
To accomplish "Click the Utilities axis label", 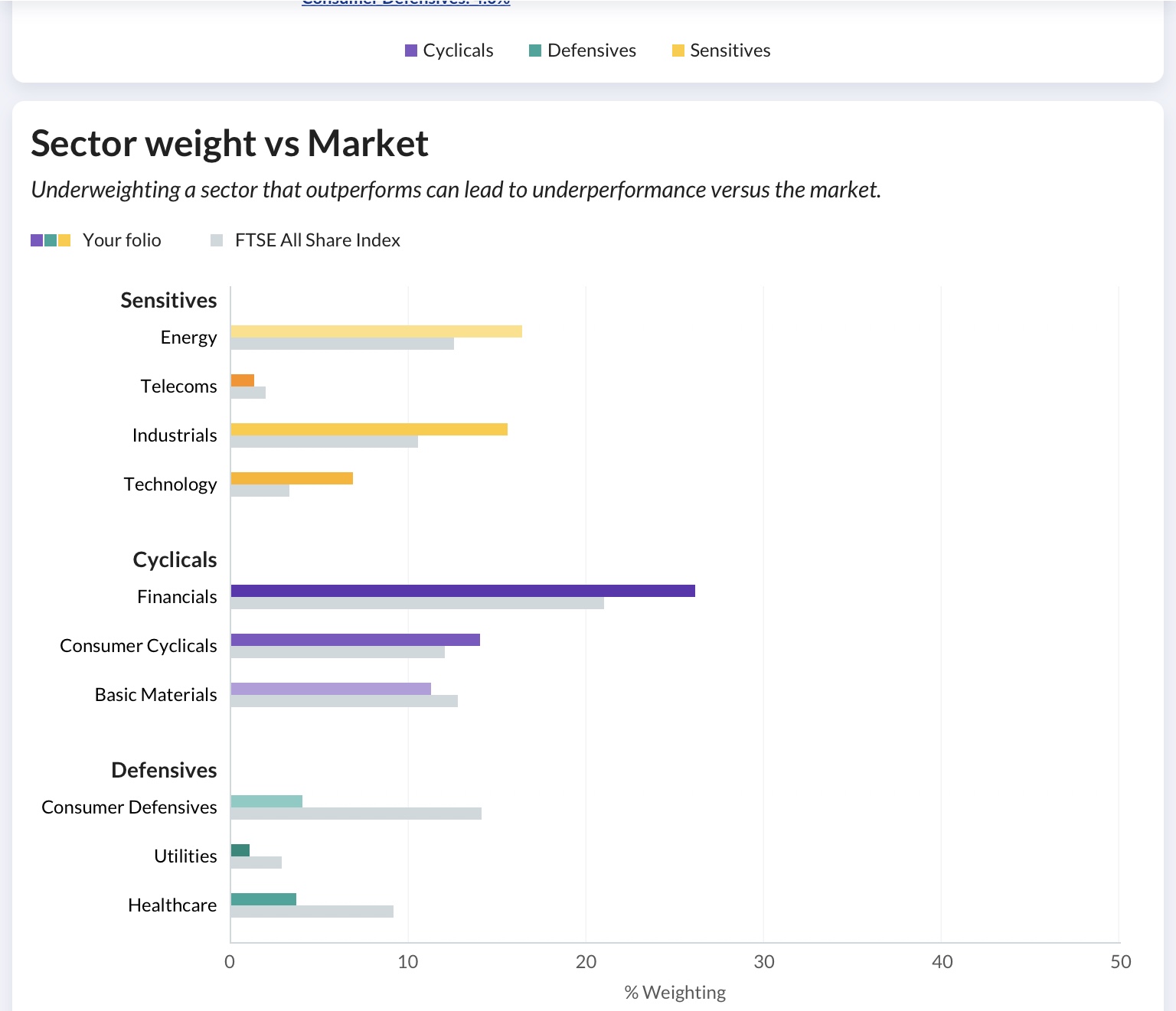I will 185,856.
